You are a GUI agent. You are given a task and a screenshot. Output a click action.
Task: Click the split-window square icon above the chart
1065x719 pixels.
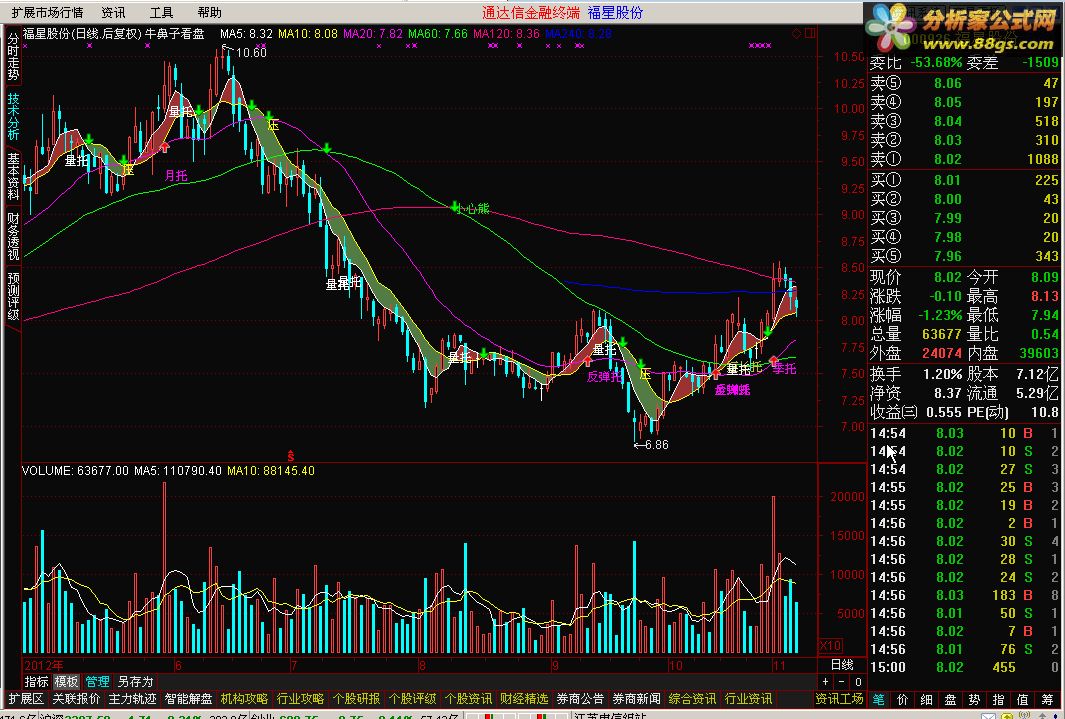[810, 33]
